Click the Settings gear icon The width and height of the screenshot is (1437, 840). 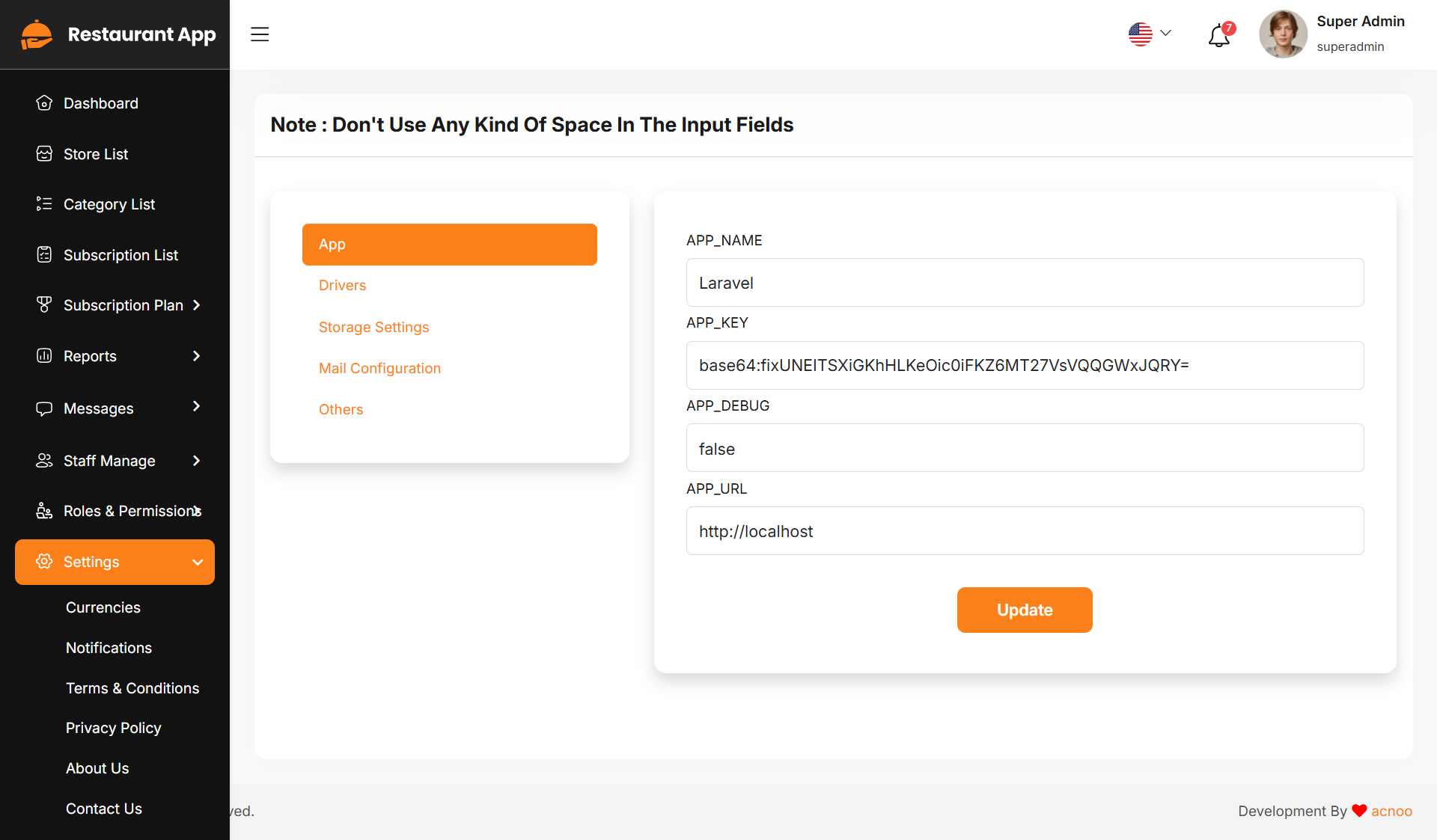pyautogui.click(x=44, y=562)
